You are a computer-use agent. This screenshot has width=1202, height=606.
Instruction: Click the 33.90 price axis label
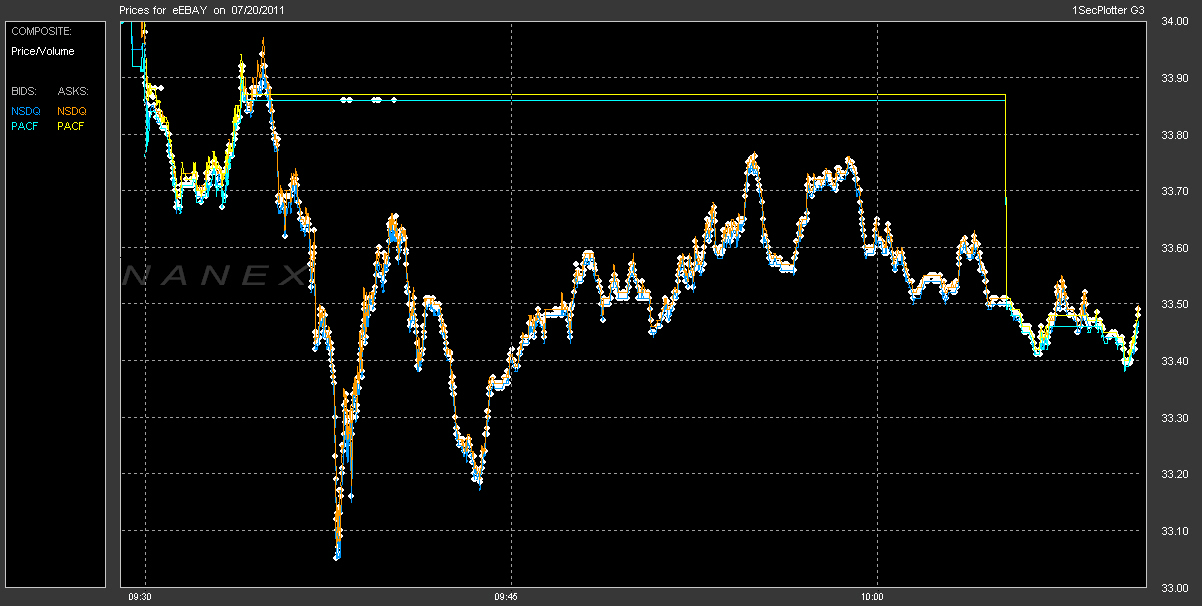click(x=1175, y=78)
